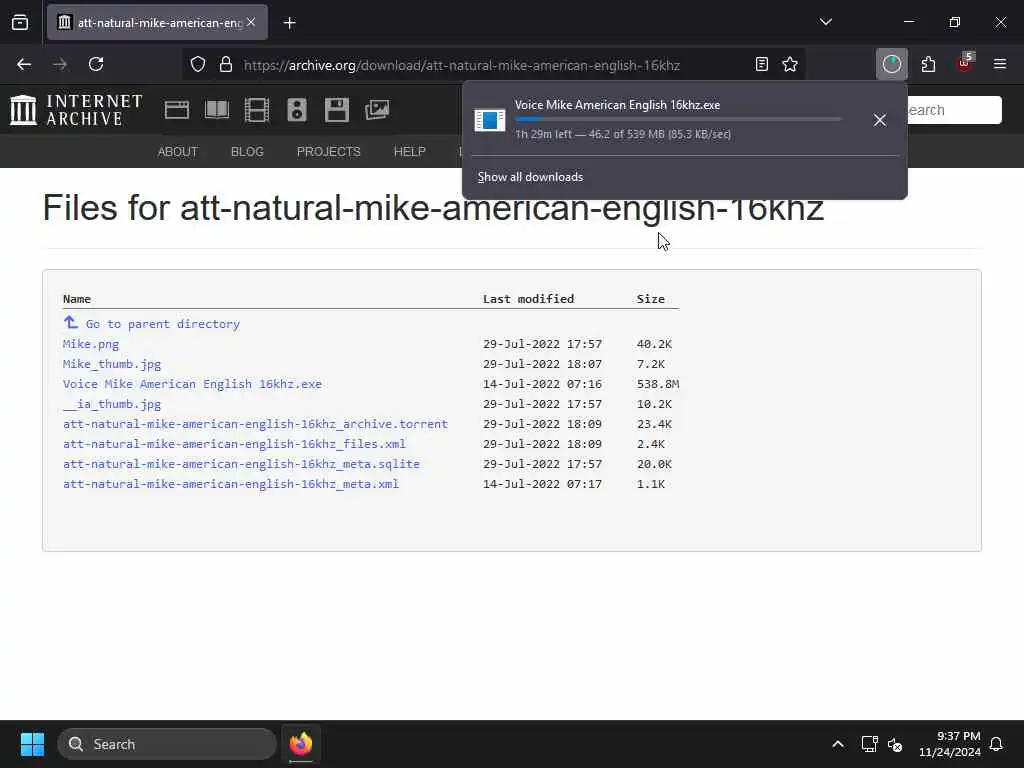Click Show all downloads
Viewport: 1024px width, 768px height.
pyautogui.click(x=530, y=177)
